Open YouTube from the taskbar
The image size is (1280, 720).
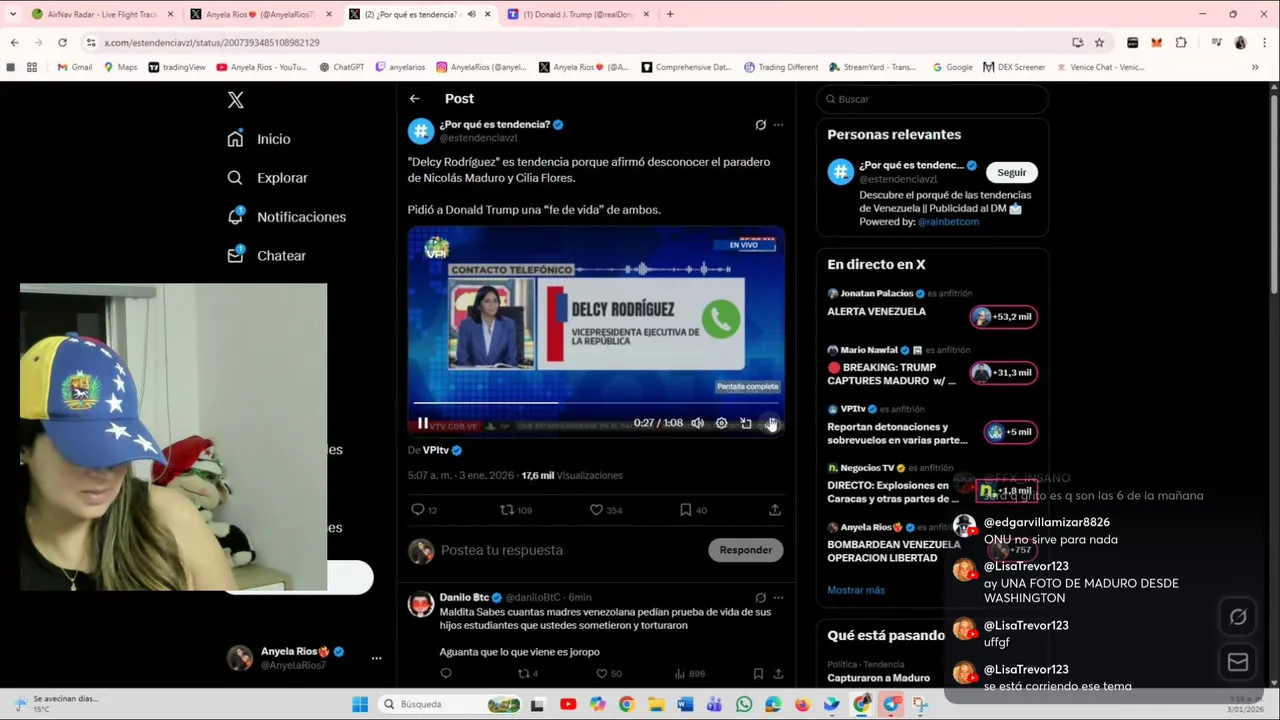click(x=568, y=704)
